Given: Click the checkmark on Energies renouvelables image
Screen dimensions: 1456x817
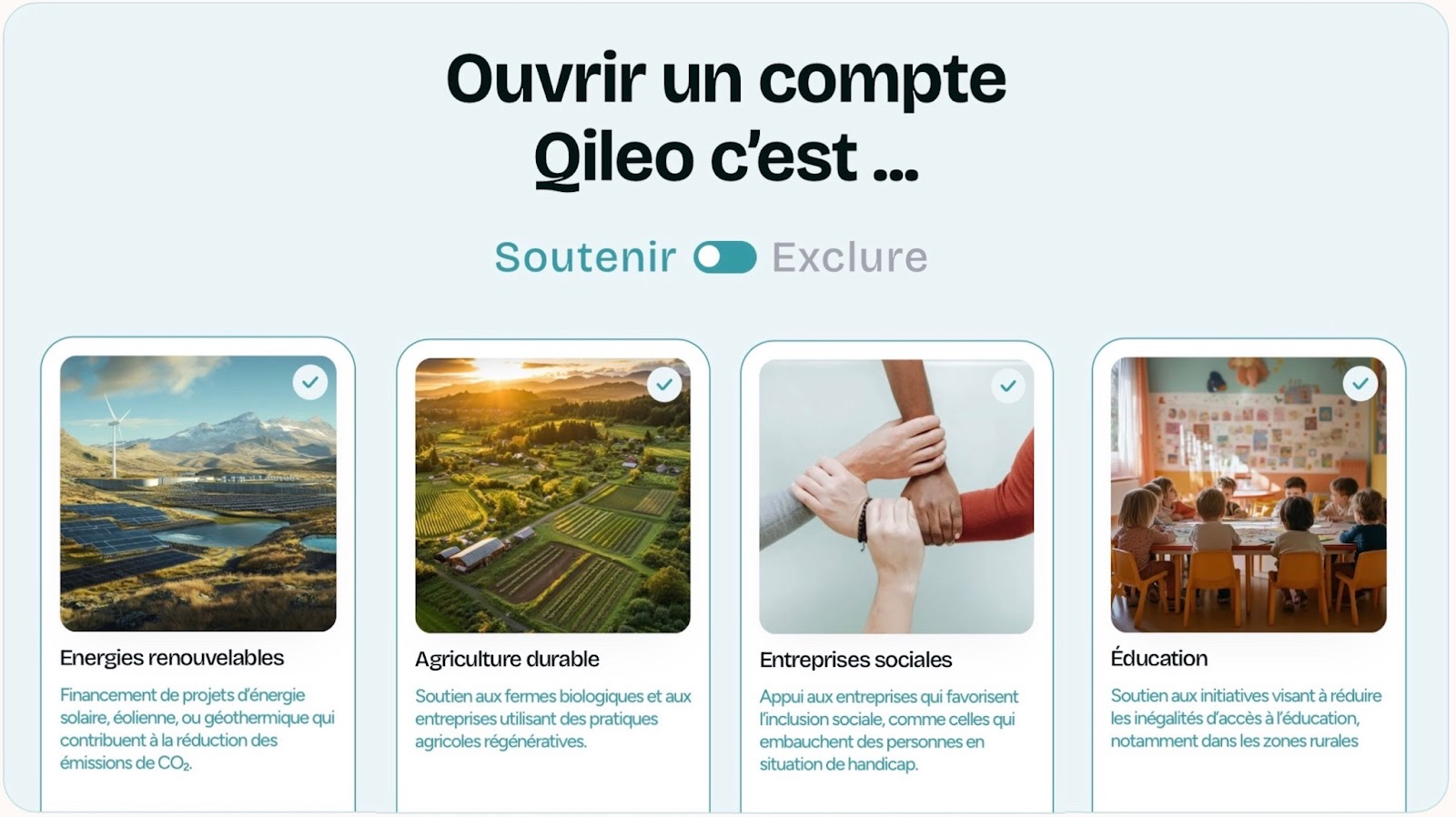Looking at the screenshot, I should click(310, 382).
